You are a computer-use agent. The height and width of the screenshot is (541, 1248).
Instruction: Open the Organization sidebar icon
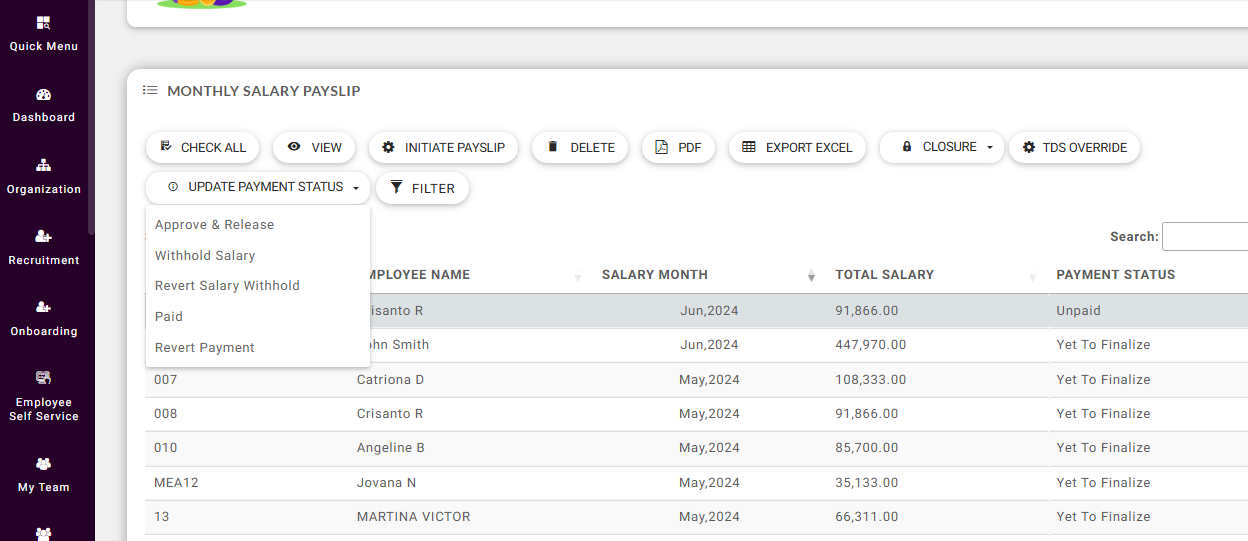(43, 176)
